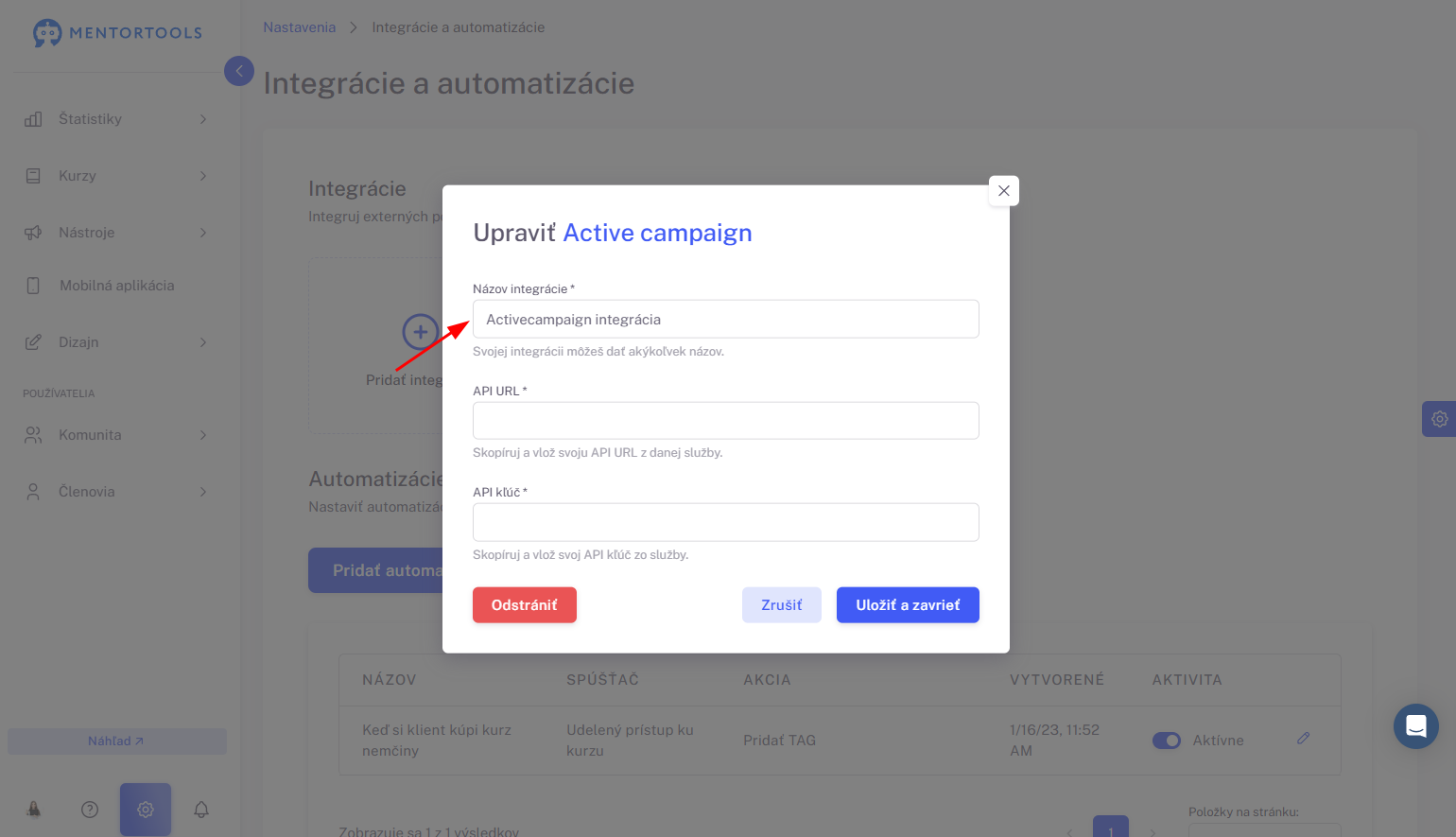
Task: Click the help question mark icon
Action: point(90,810)
